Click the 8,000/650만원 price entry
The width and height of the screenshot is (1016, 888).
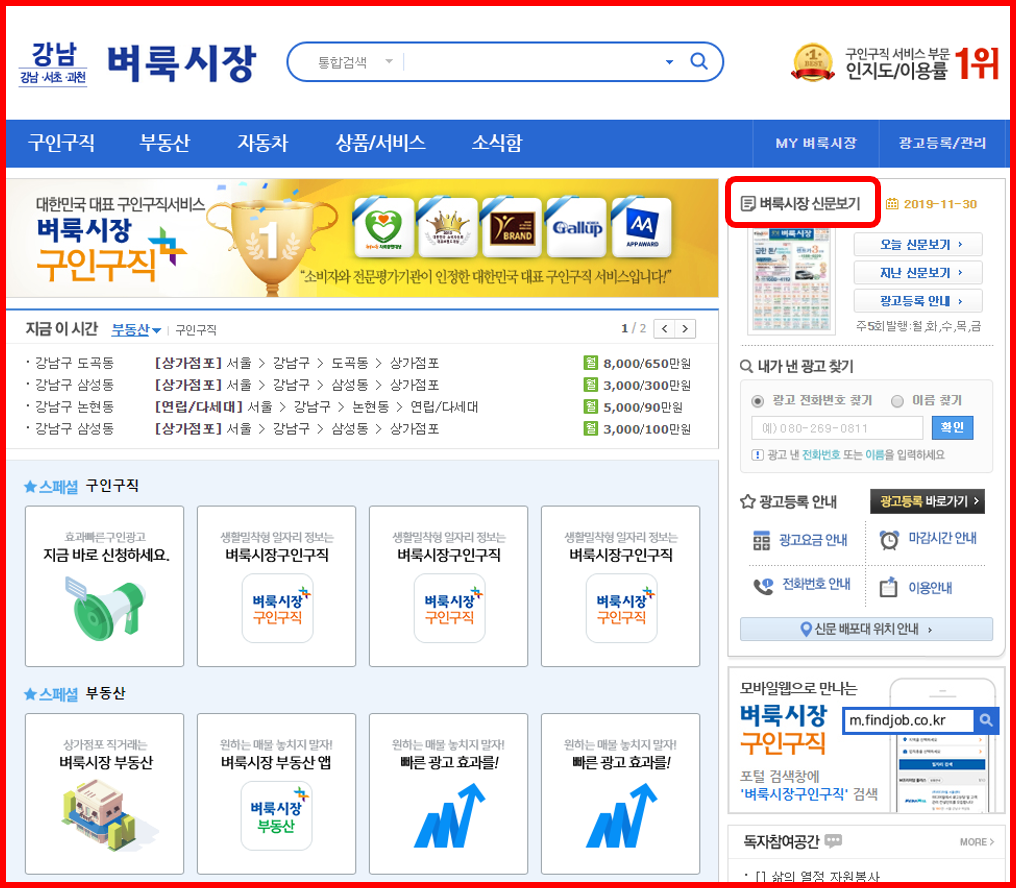point(647,364)
